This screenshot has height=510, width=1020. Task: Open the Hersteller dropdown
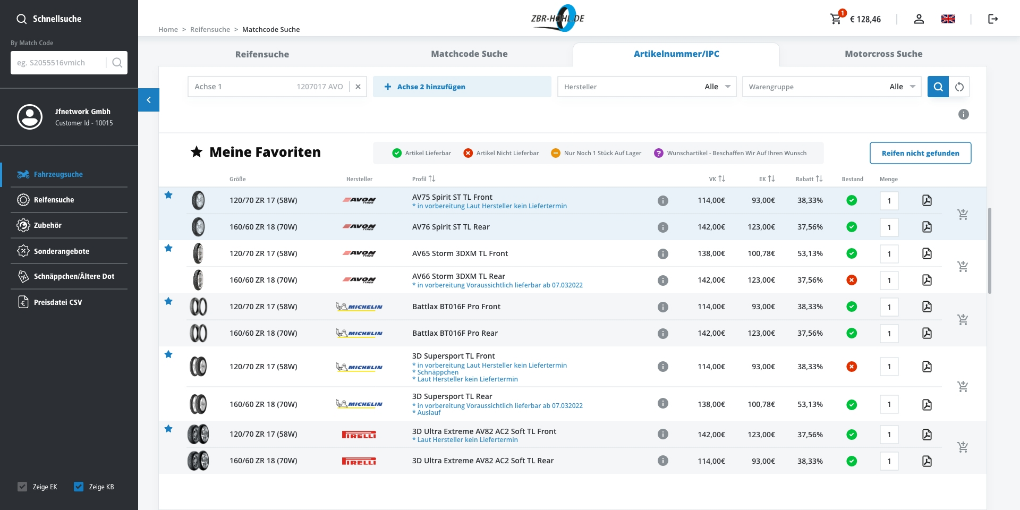point(647,87)
